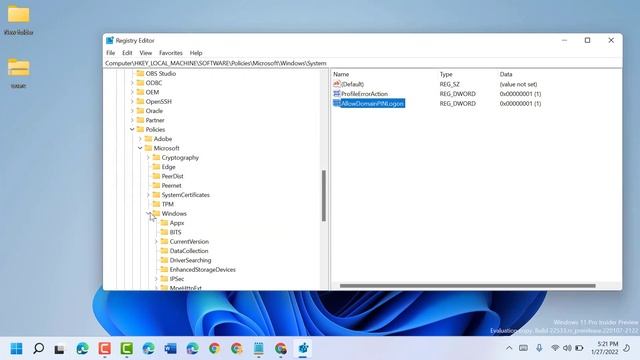Click the PeerDist key folder icon
The image size is (640, 360).
coord(156,176)
